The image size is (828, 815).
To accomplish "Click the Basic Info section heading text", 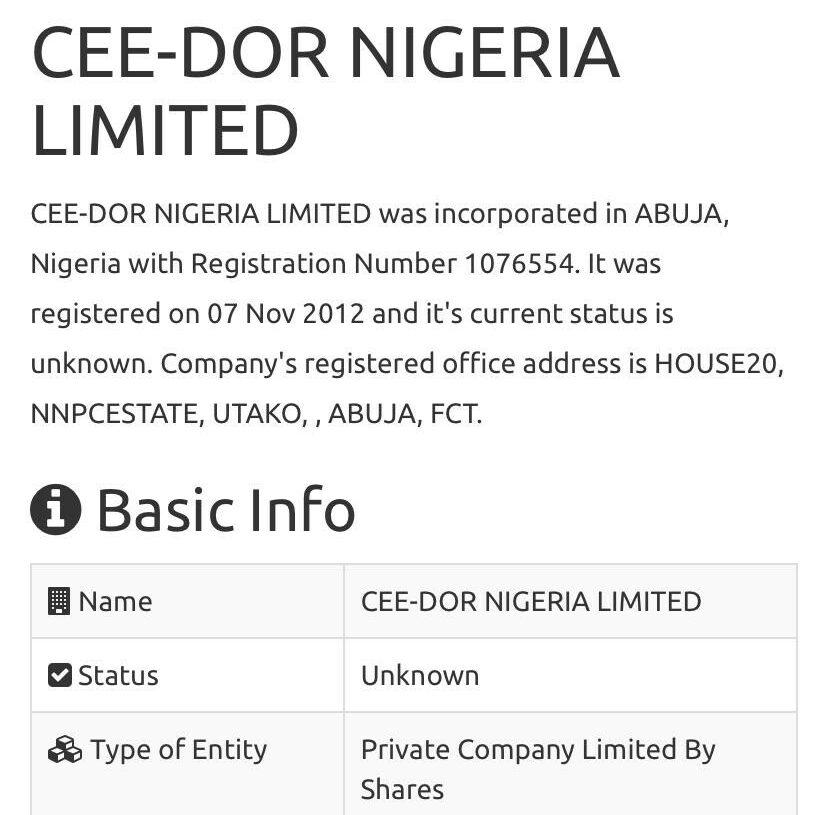I will [226, 509].
